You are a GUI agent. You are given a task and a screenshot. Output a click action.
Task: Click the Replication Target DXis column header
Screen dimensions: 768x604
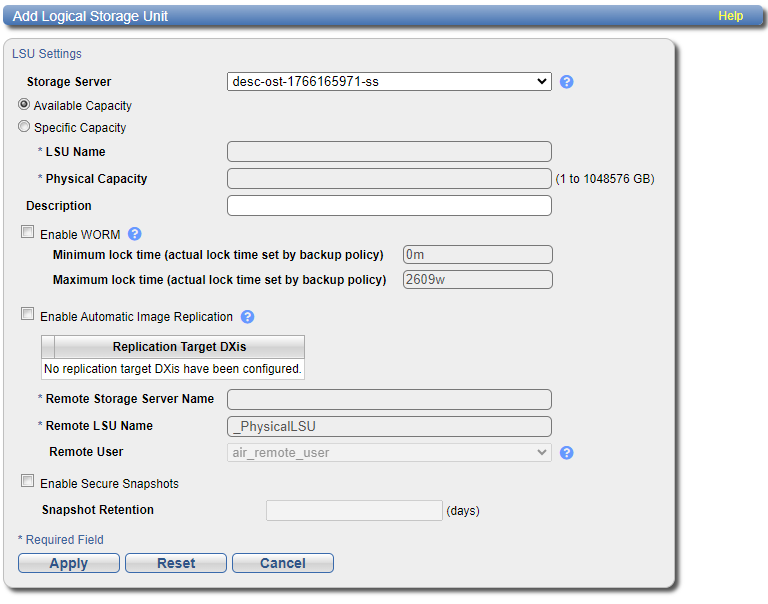pos(179,347)
